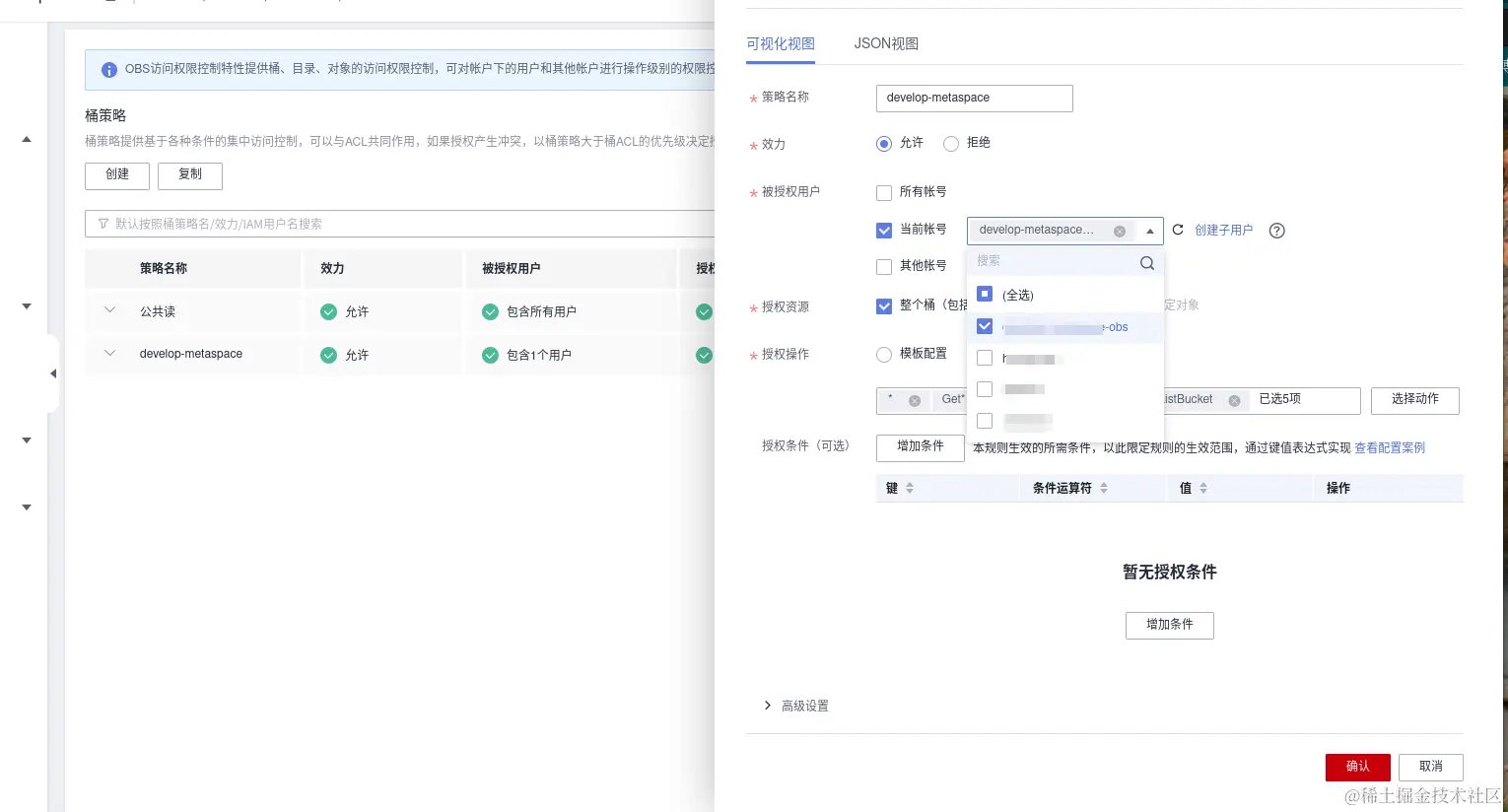The image size is (1508, 812).
Task: Uncheck the 整个桶 resource checkbox
Action: (884, 306)
